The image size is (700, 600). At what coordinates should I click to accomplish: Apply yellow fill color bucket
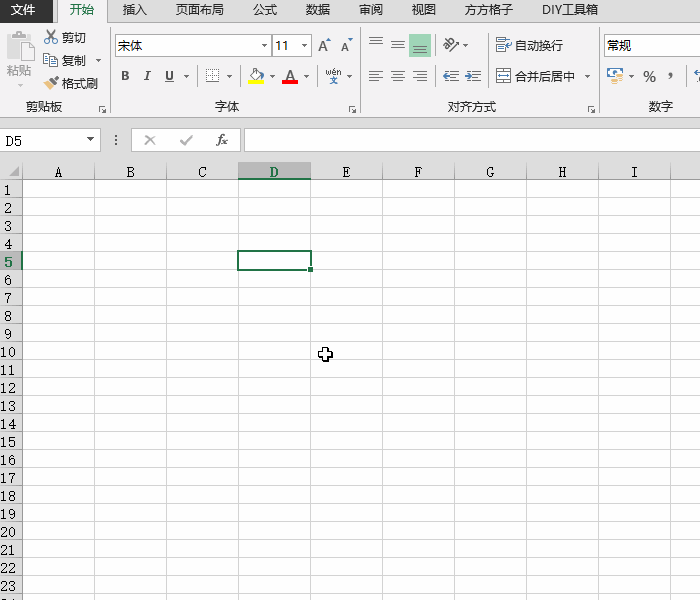pyautogui.click(x=256, y=76)
